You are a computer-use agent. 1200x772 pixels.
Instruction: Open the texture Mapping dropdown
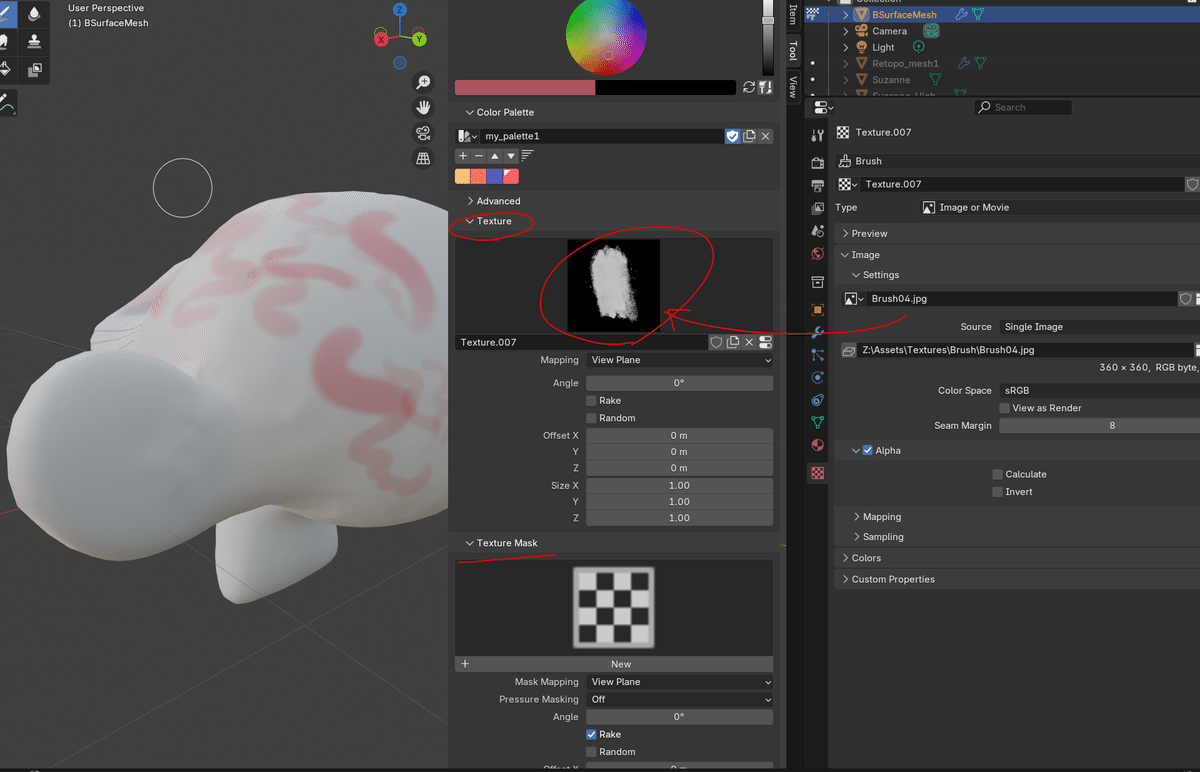(679, 360)
